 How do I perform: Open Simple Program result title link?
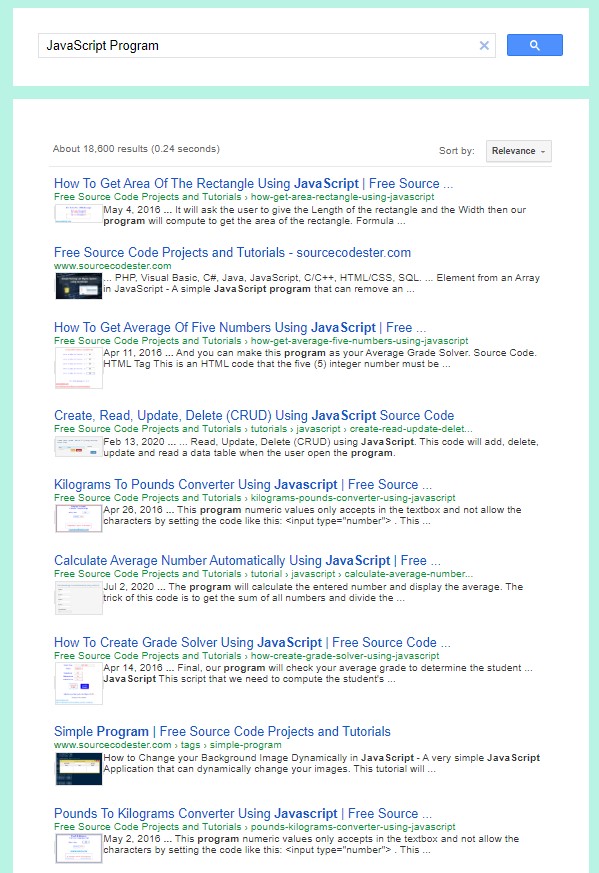point(222,731)
